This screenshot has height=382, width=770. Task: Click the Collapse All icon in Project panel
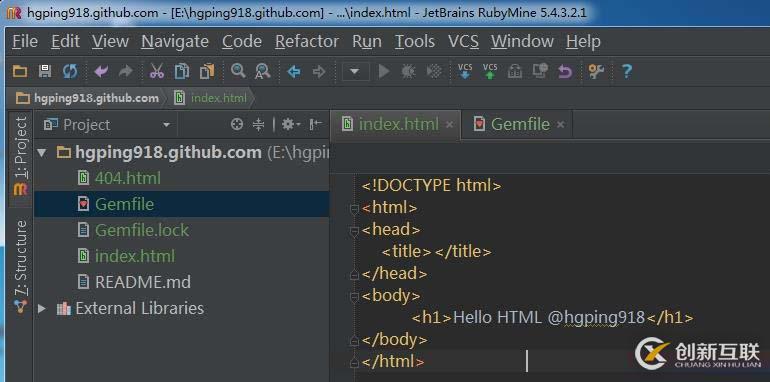click(258, 125)
